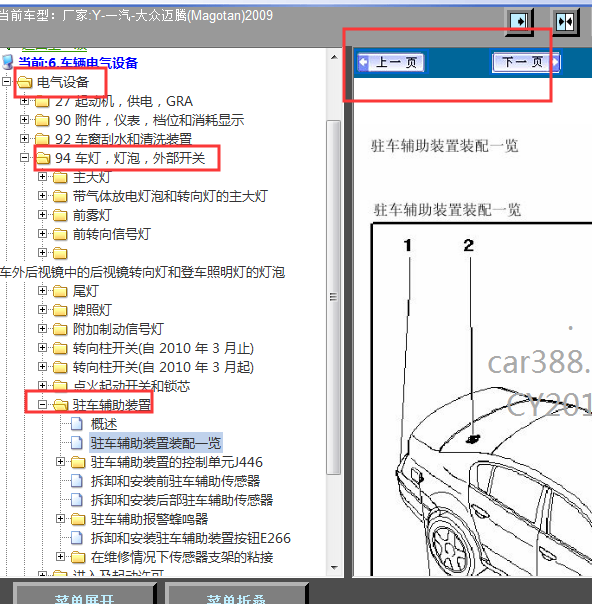This screenshot has height=604, width=592.
Task: Click the document icon beside 概述
Action: click(x=77, y=424)
